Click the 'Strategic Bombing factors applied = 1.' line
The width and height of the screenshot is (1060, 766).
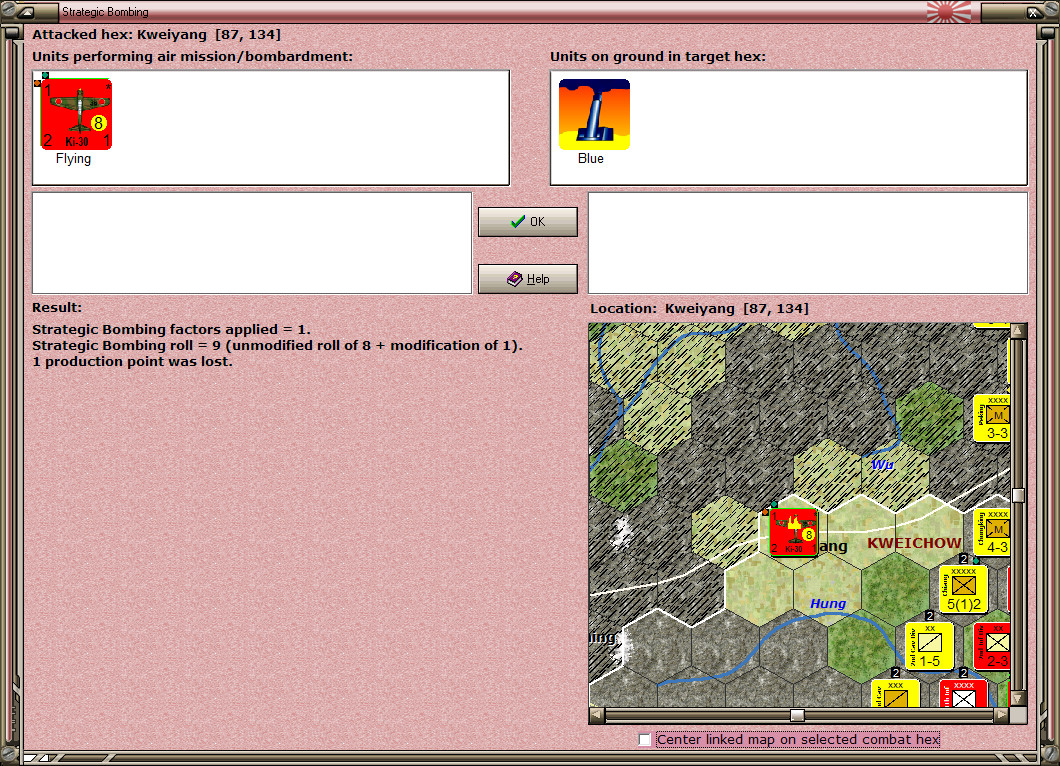[172, 329]
